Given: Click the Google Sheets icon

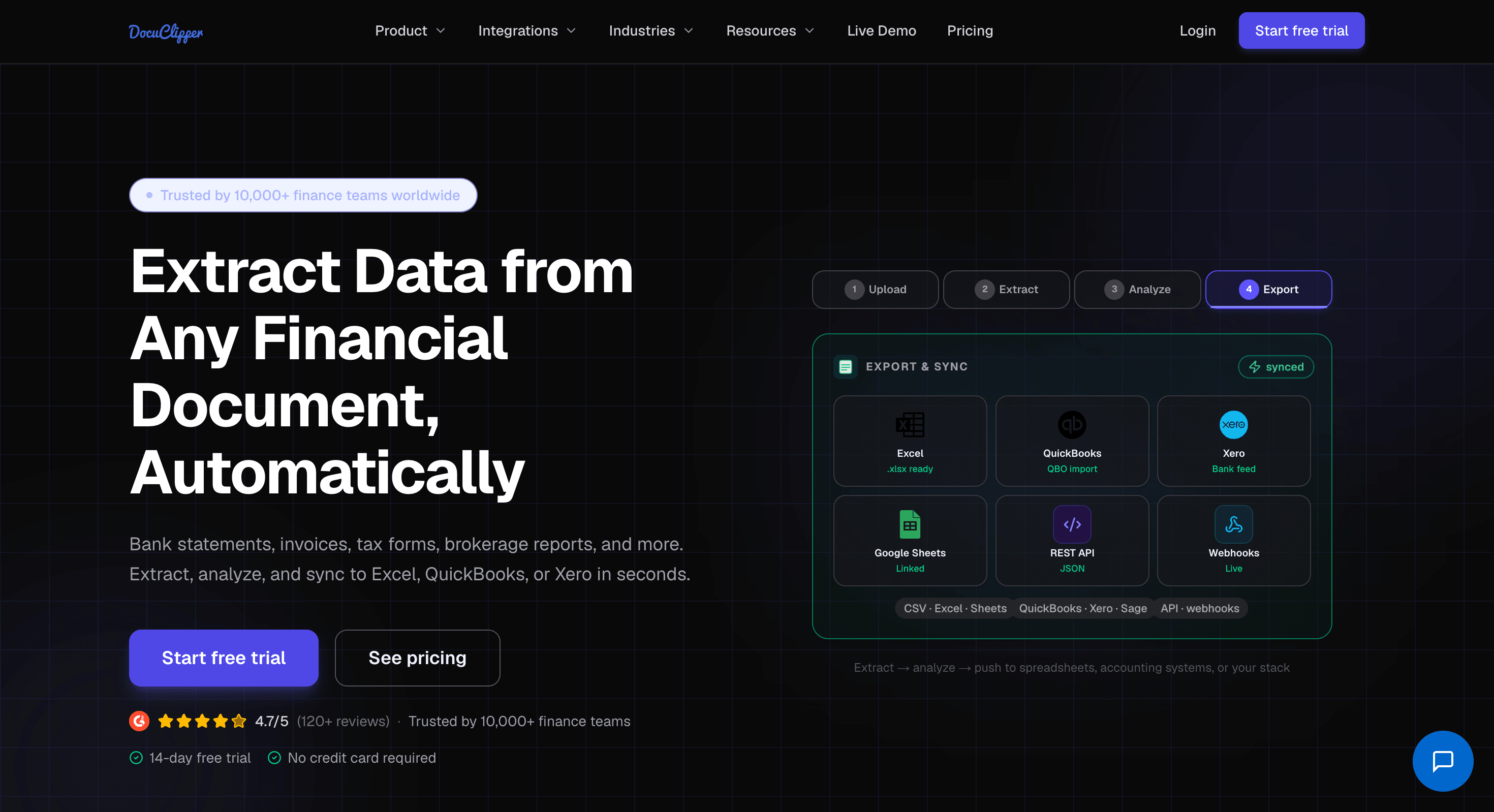Looking at the screenshot, I should point(910,524).
